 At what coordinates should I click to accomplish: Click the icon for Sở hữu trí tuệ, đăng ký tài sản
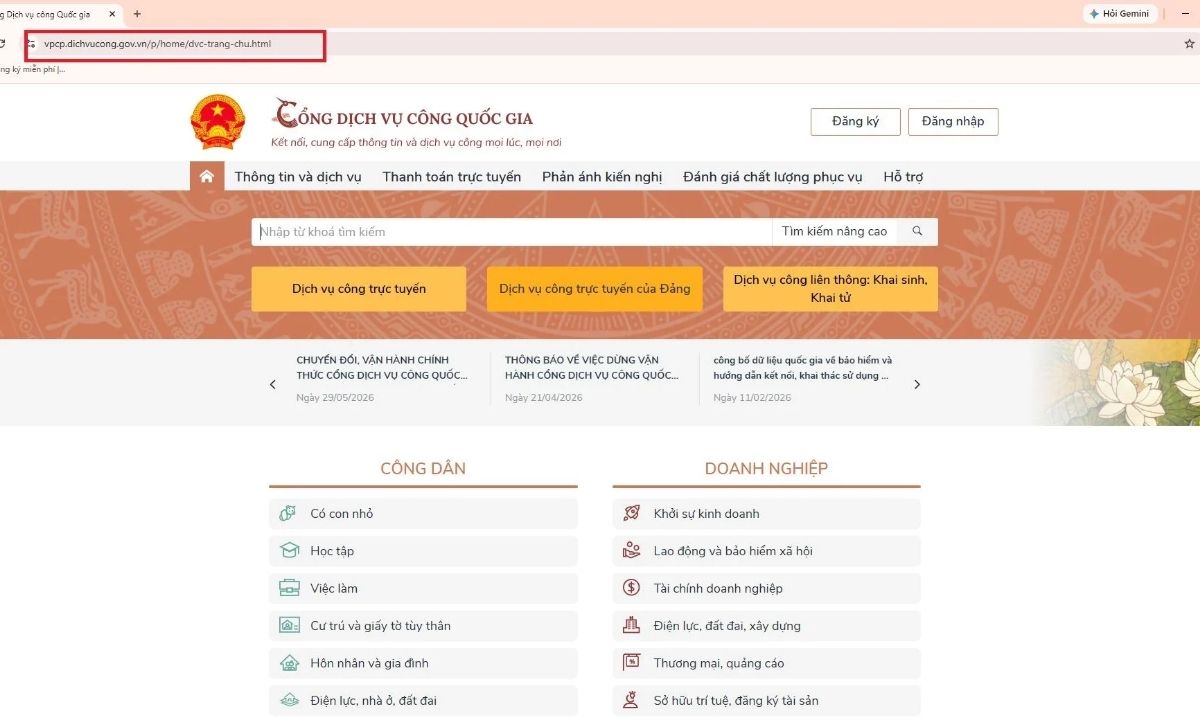click(631, 700)
